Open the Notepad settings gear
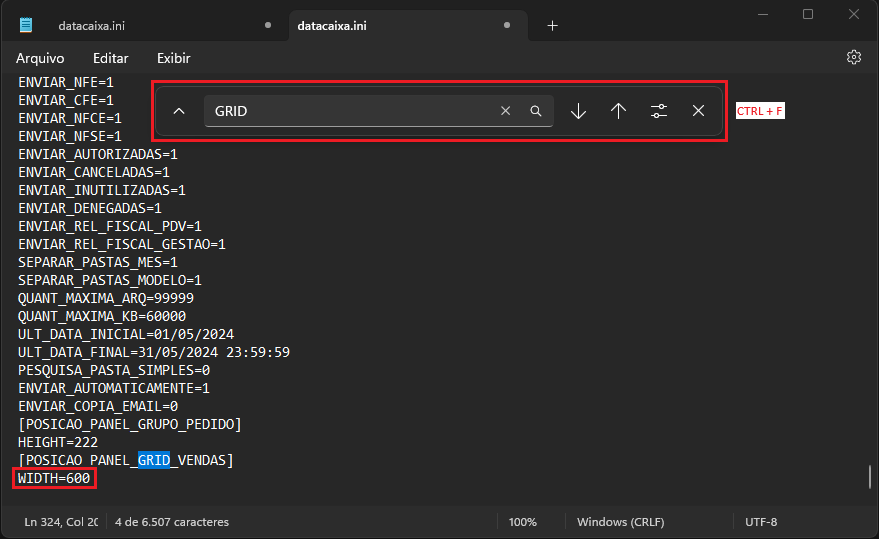879x539 pixels. [853, 58]
